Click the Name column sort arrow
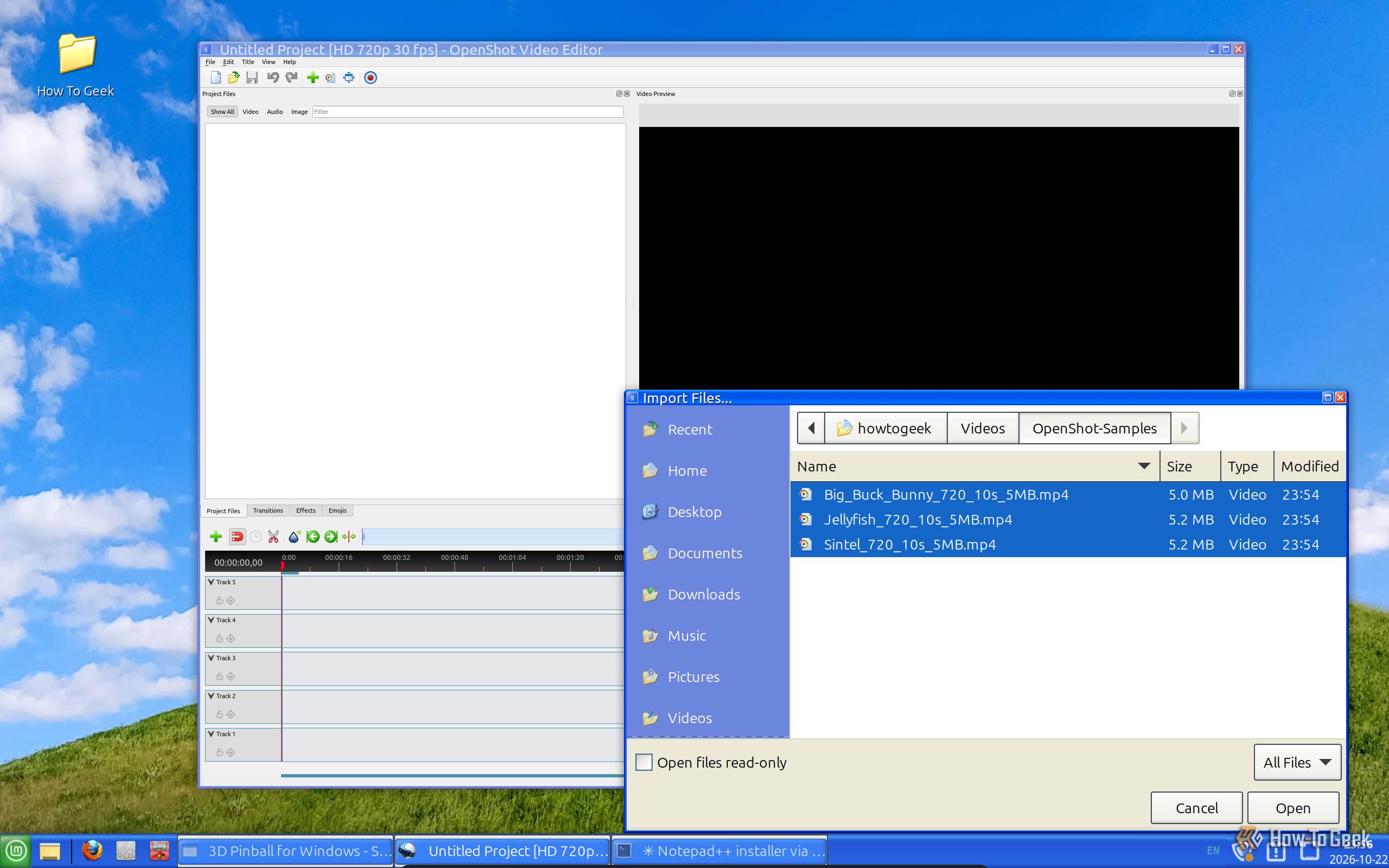Image resolution: width=1389 pixels, height=868 pixels. pyautogui.click(x=1144, y=466)
